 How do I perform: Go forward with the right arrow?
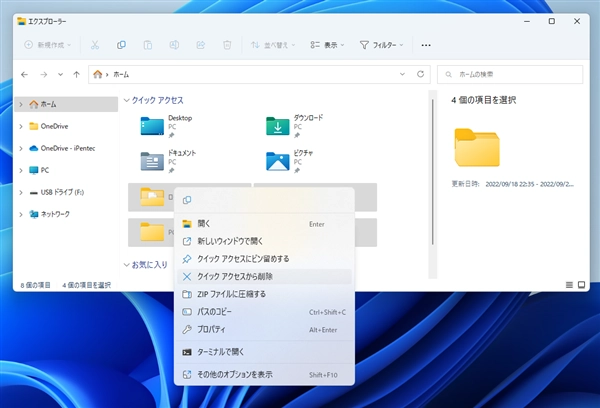[44, 75]
